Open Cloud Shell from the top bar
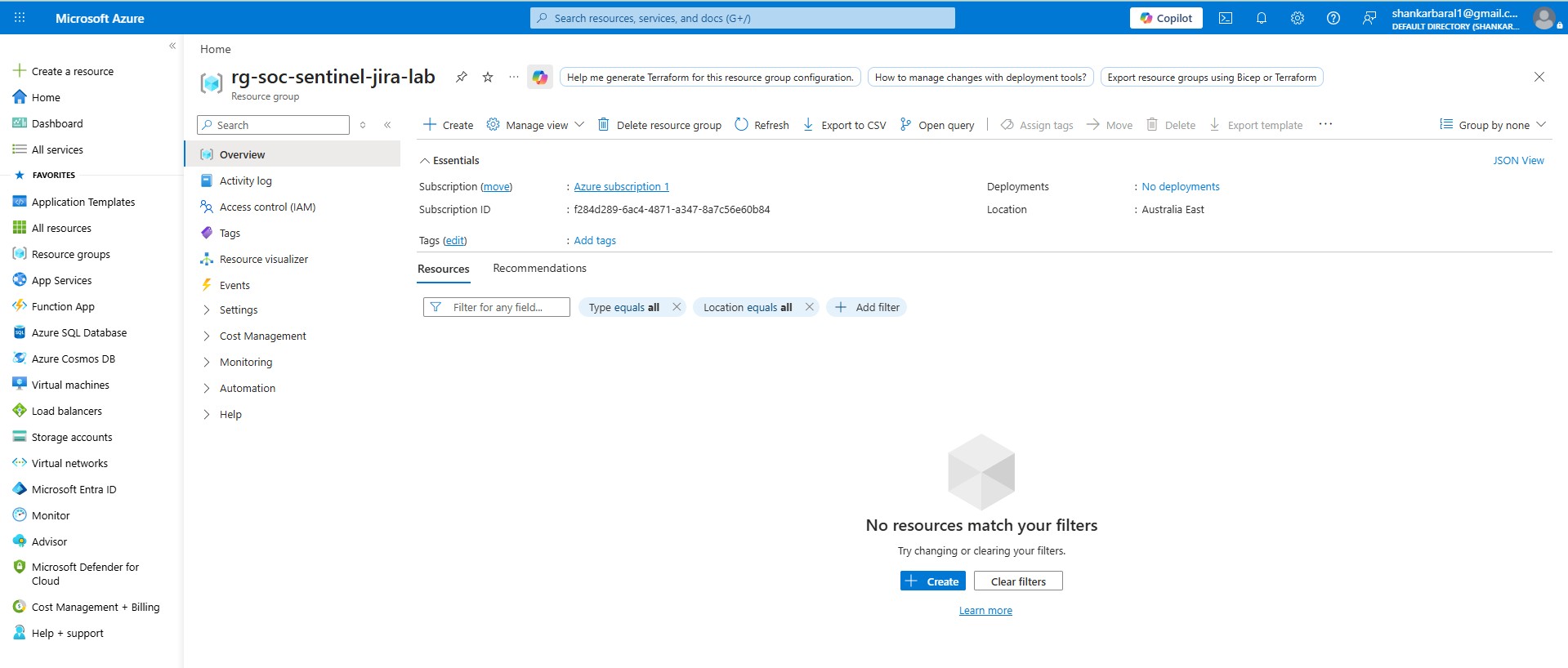The height and width of the screenshot is (668, 1568). click(1226, 18)
